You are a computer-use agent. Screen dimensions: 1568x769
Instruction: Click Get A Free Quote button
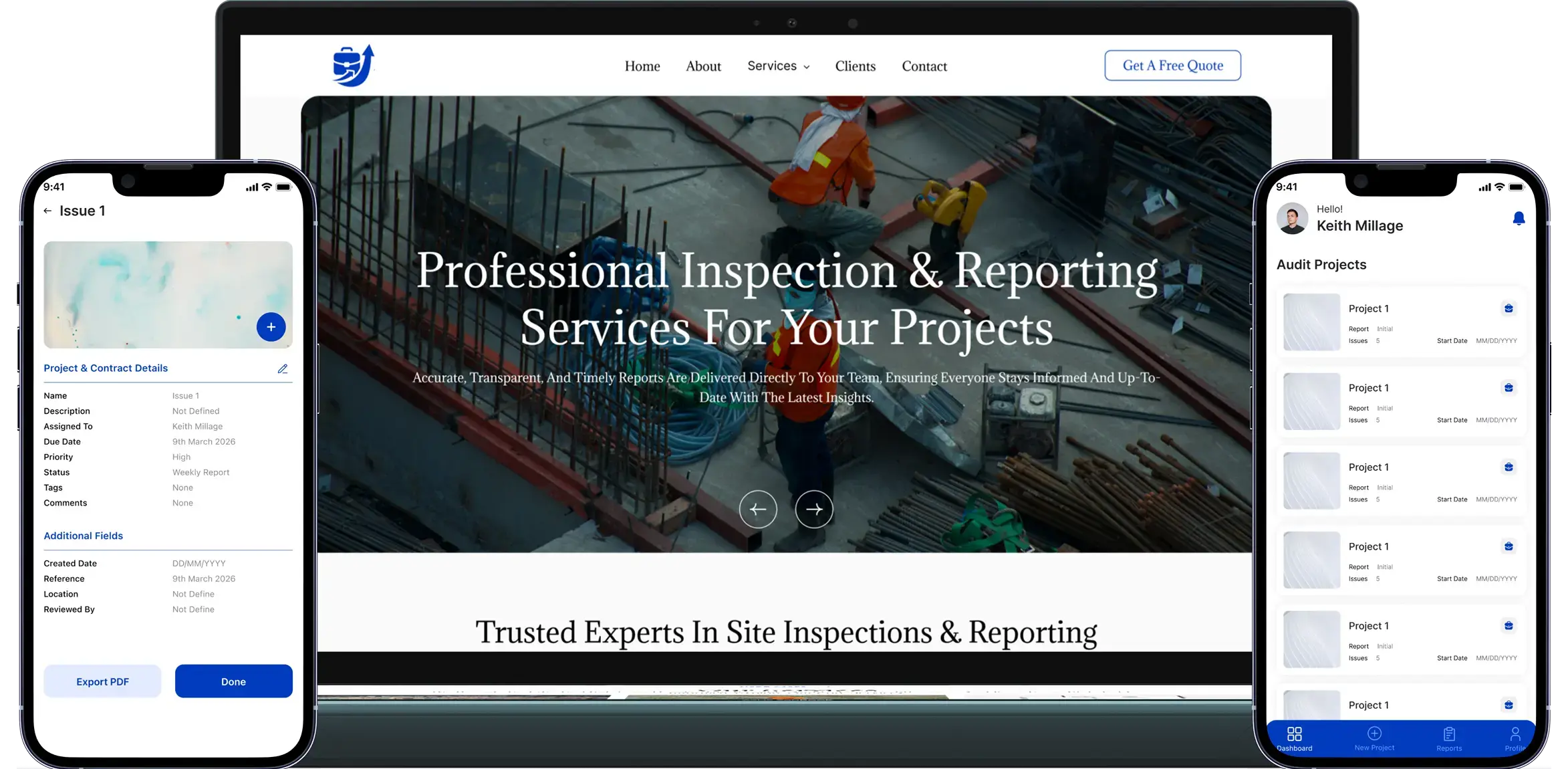coord(1172,66)
